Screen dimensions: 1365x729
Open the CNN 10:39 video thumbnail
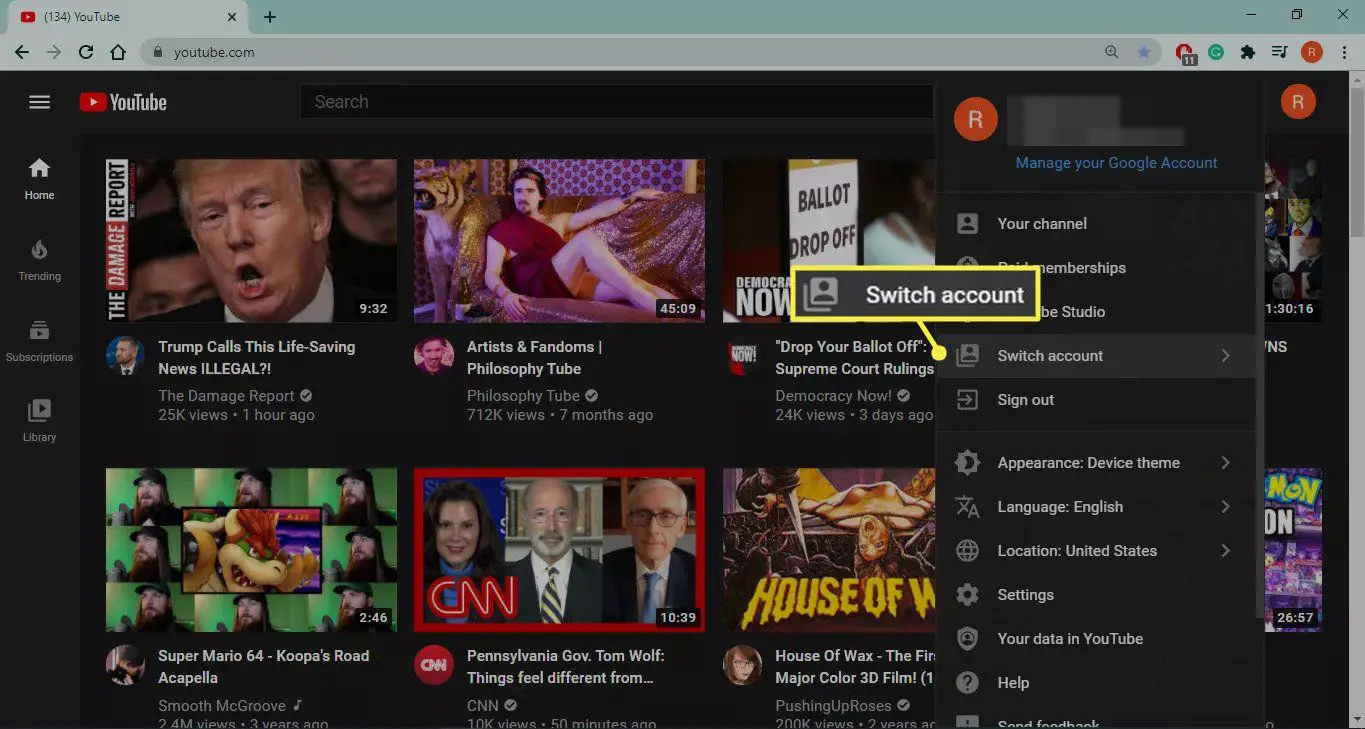[x=559, y=550]
